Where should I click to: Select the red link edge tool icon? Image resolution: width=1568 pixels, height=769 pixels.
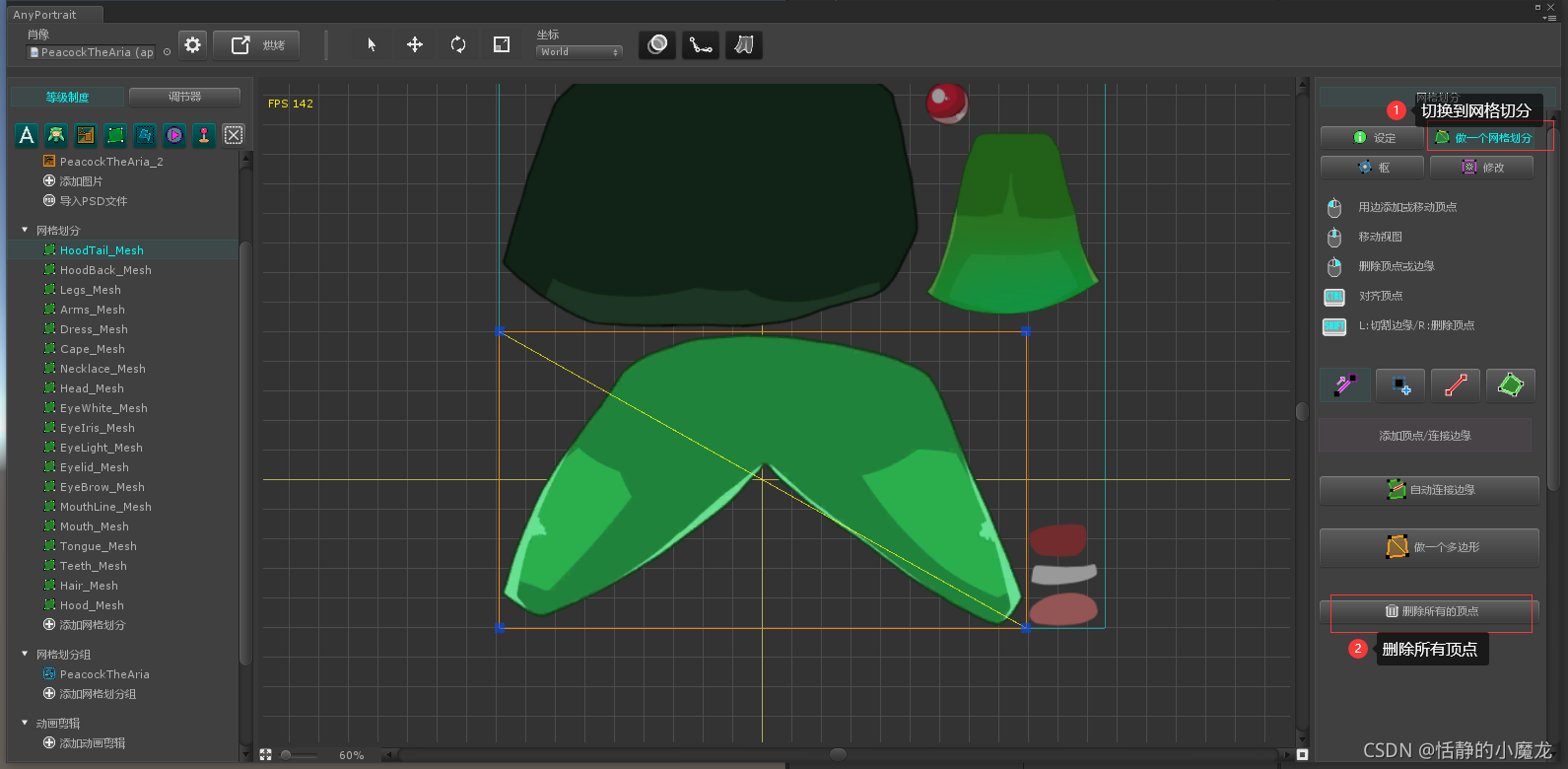pyautogui.click(x=1456, y=385)
